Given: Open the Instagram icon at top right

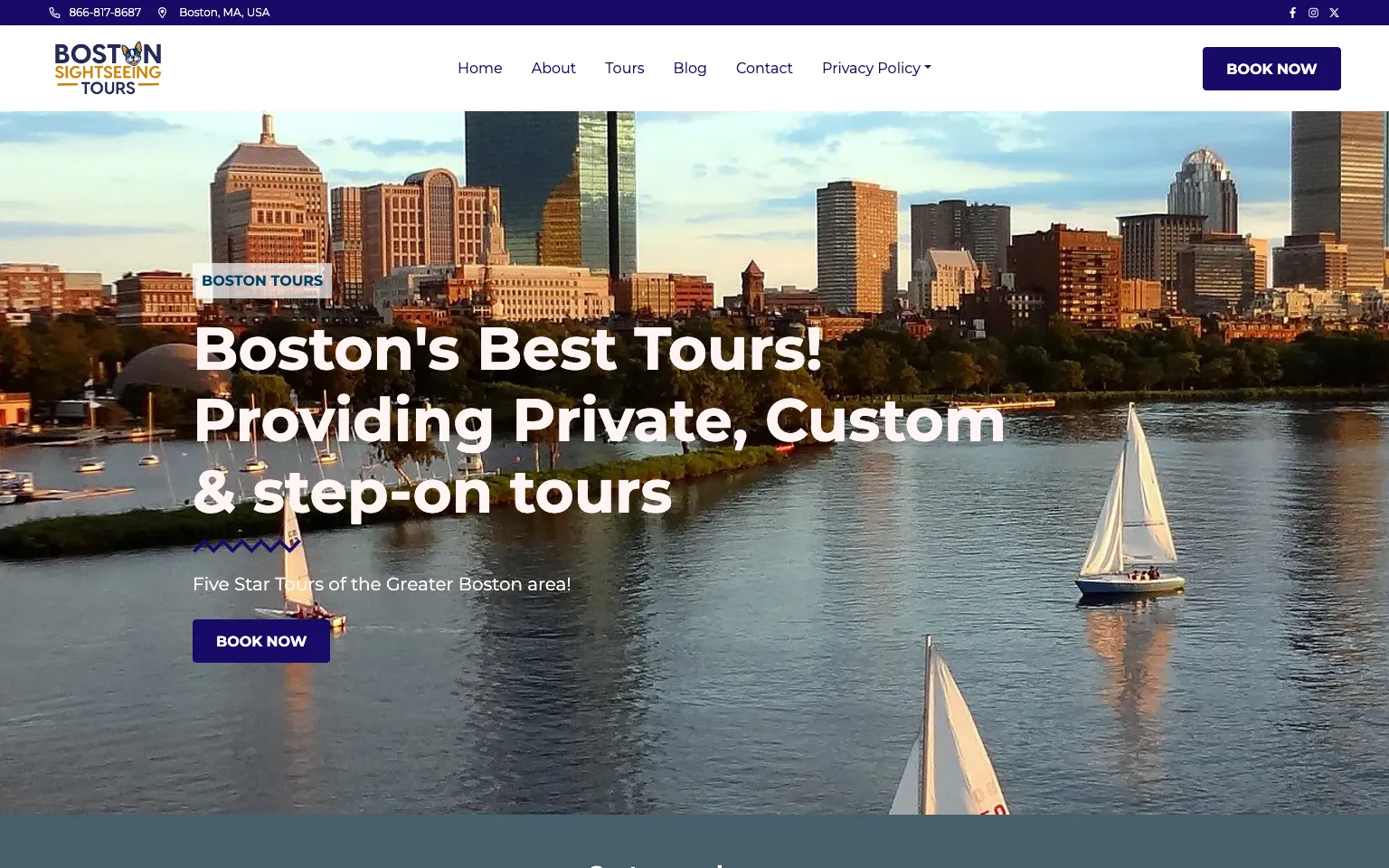Looking at the screenshot, I should 1313,13.
